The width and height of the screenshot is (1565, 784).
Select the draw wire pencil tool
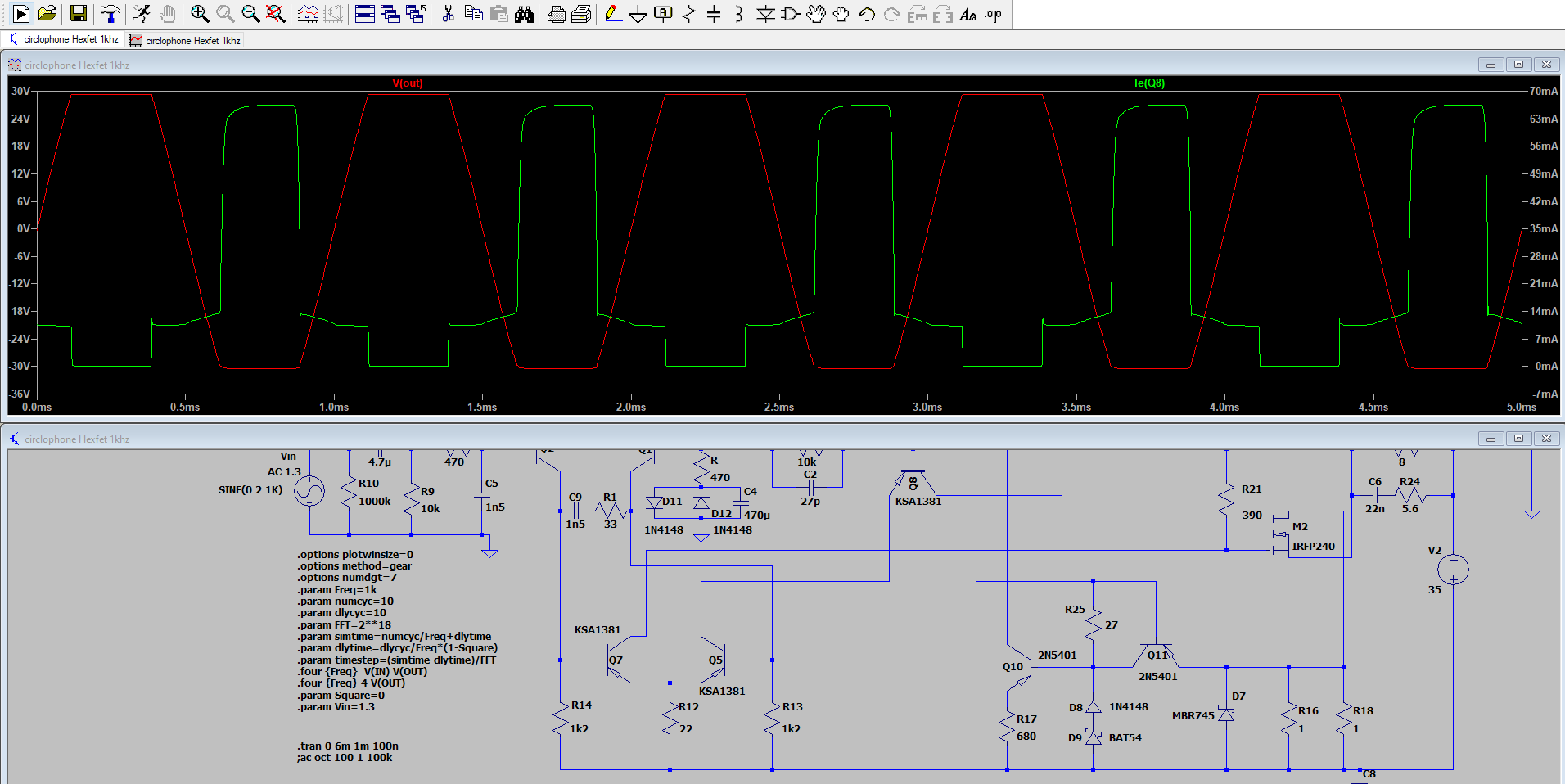[x=612, y=14]
